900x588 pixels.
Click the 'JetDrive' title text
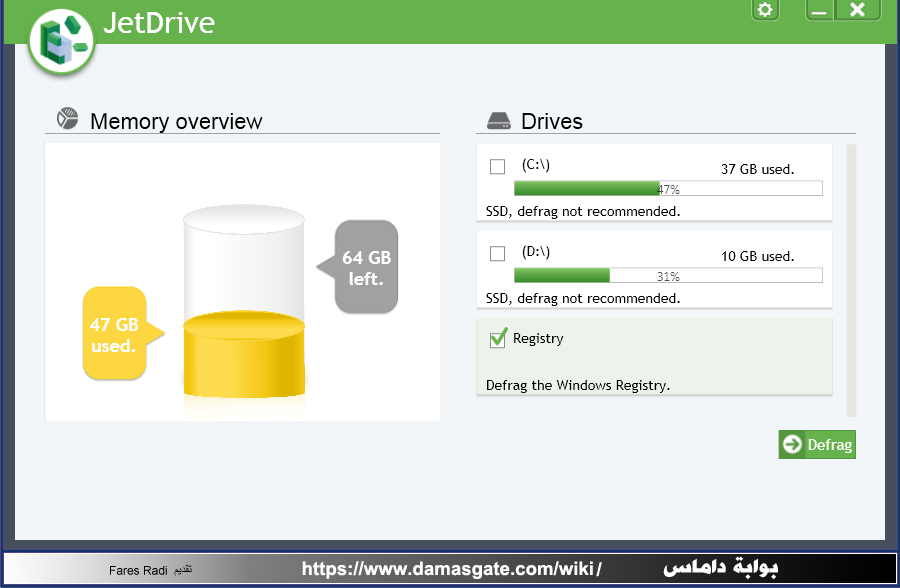pyautogui.click(x=159, y=23)
